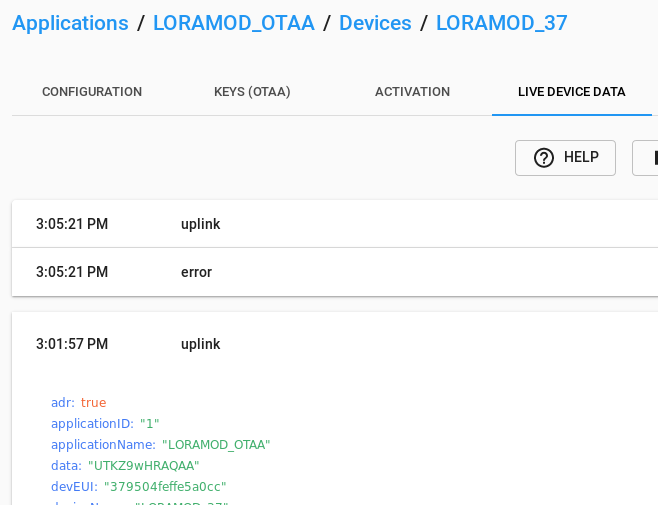Click the devEUI "379504feffe5a0cc" value
This screenshot has height=505, width=658.
(165, 487)
